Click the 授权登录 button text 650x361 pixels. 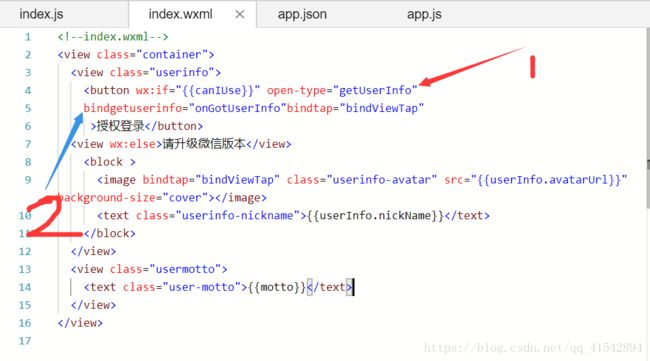tap(120, 126)
